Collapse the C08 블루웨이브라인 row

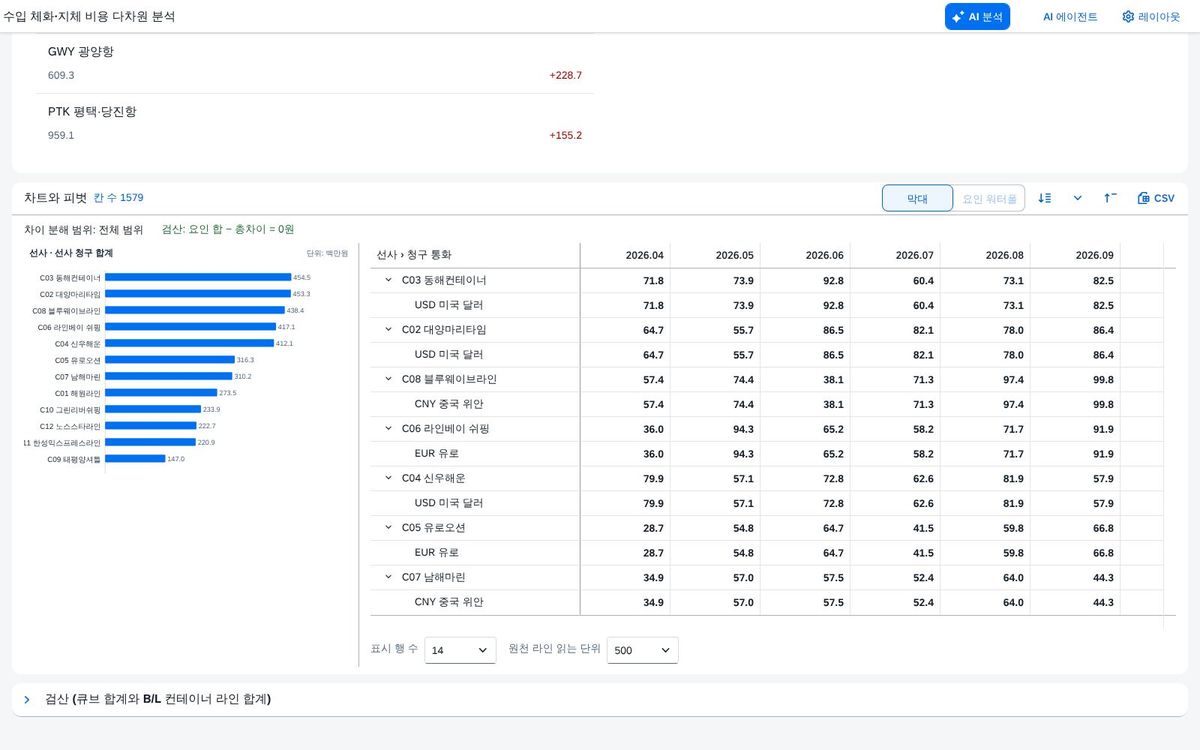(388, 379)
